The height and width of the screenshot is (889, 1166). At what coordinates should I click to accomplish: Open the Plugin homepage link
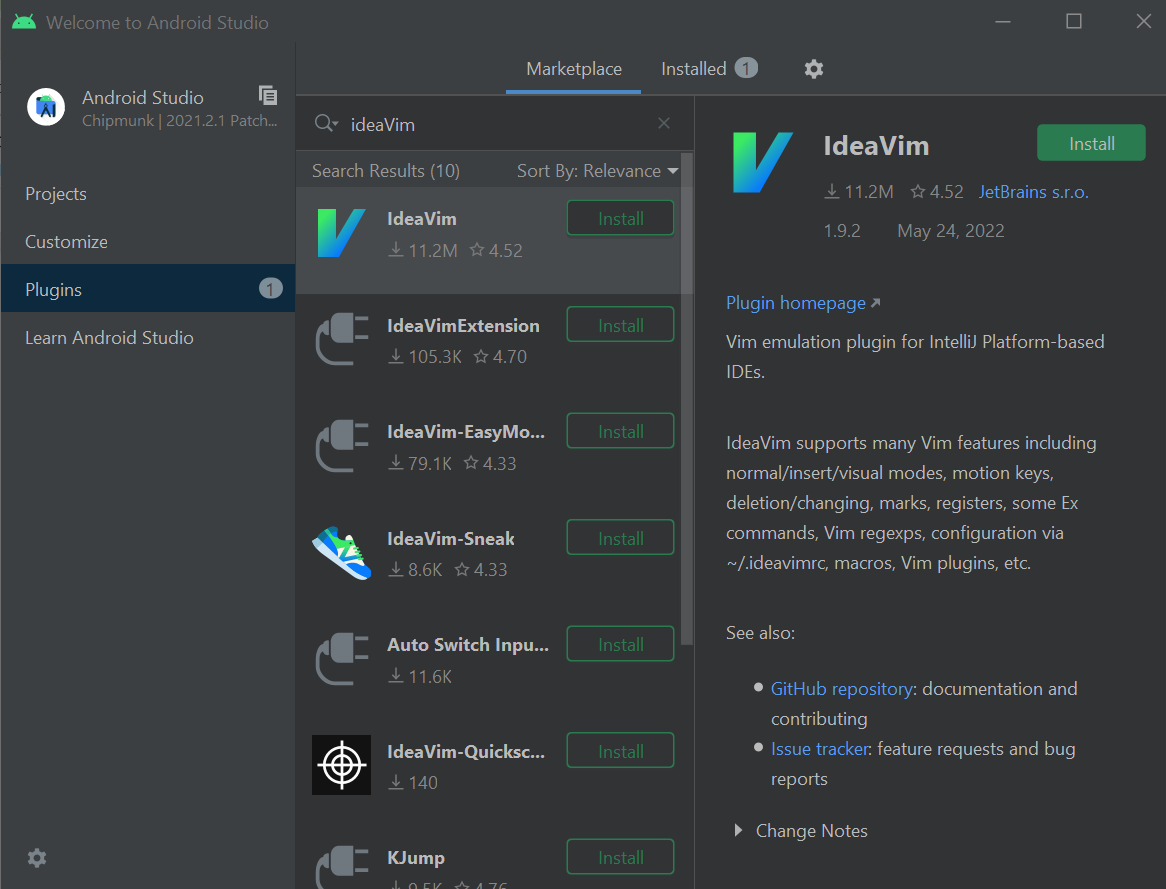pyautogui.click(x=795, y=303)
